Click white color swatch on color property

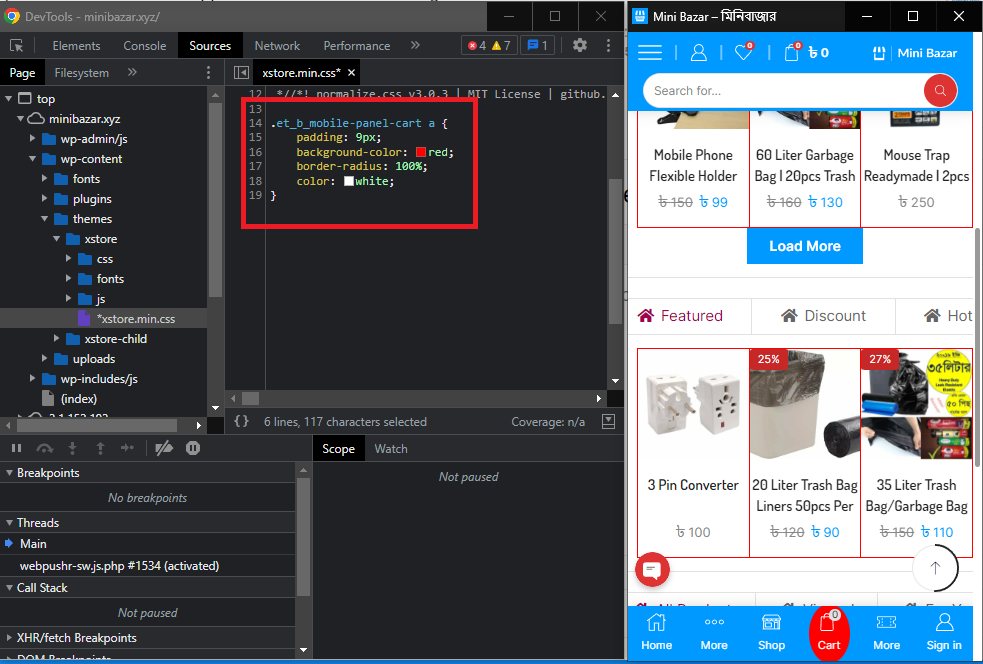[349, 181]
